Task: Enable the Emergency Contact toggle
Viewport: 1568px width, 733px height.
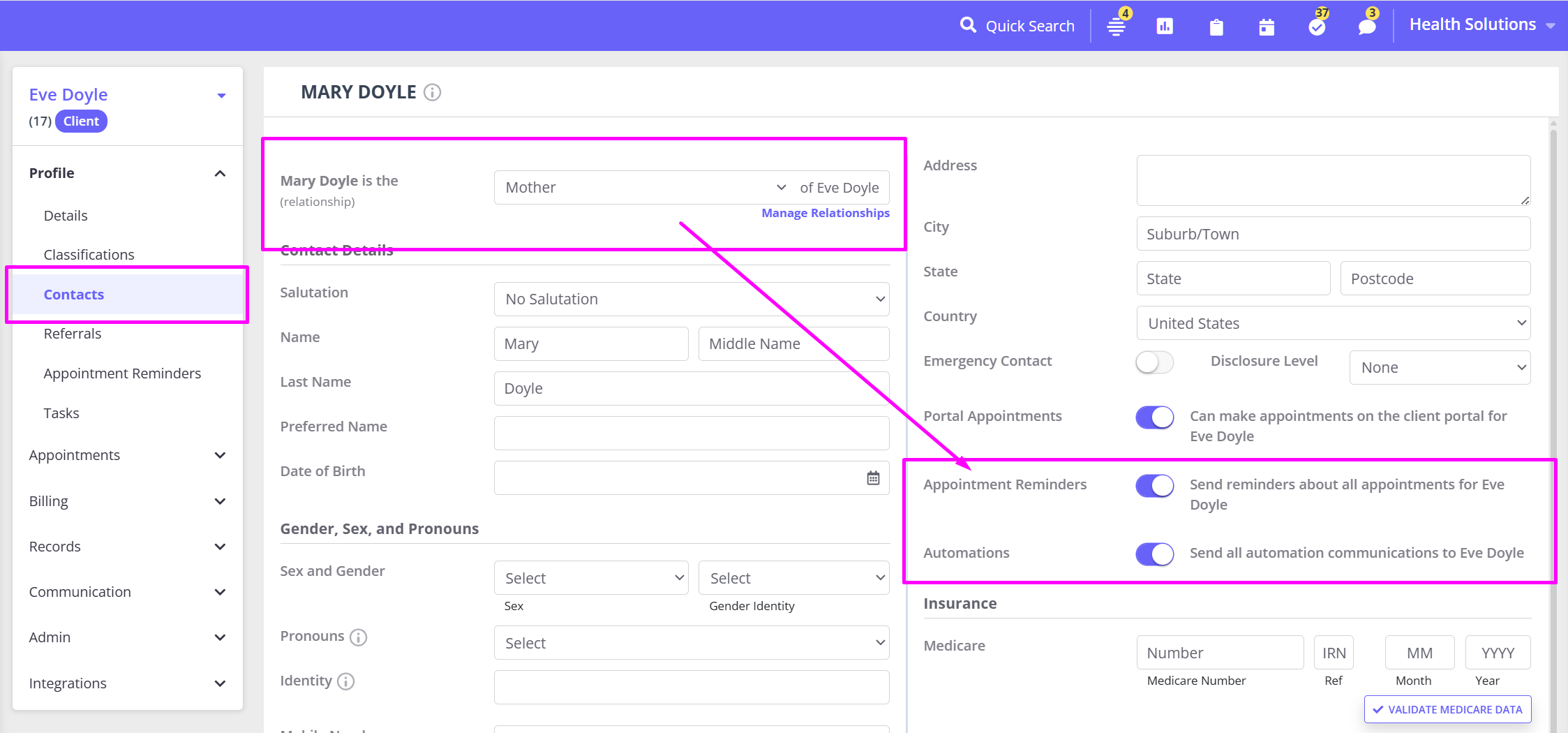Action: (1154, 362)
